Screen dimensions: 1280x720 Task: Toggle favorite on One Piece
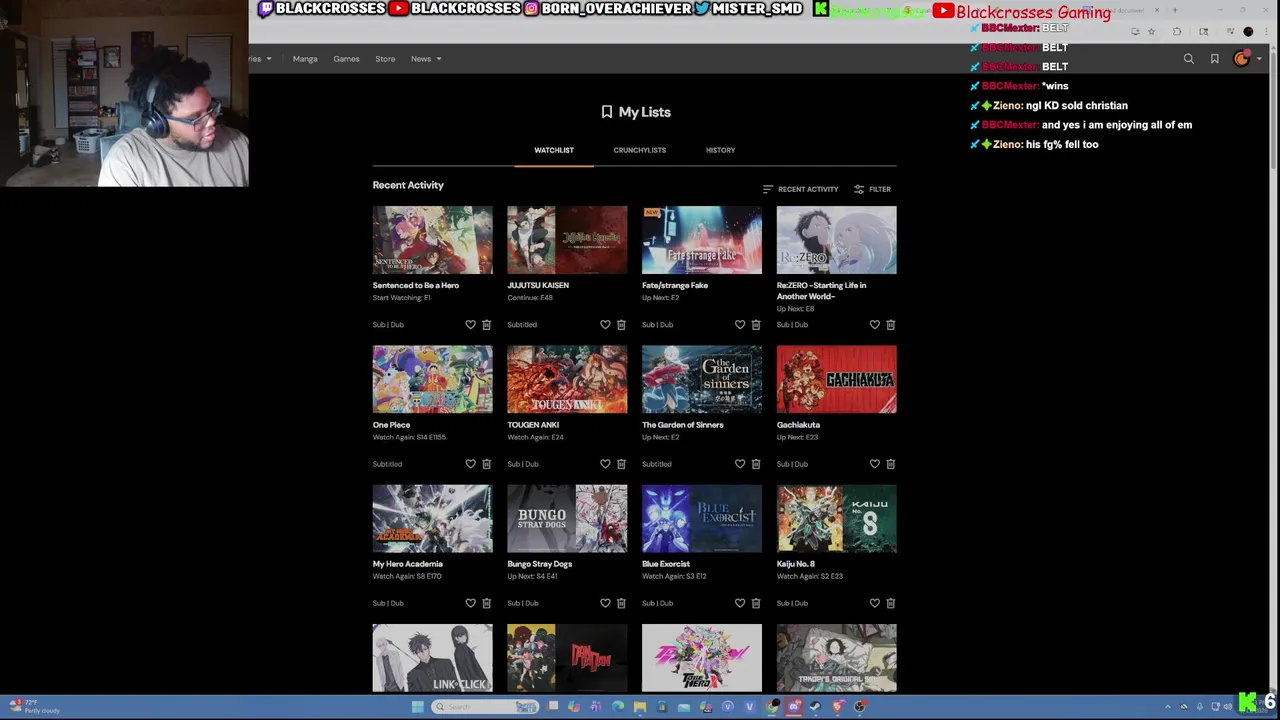point(471,464)
